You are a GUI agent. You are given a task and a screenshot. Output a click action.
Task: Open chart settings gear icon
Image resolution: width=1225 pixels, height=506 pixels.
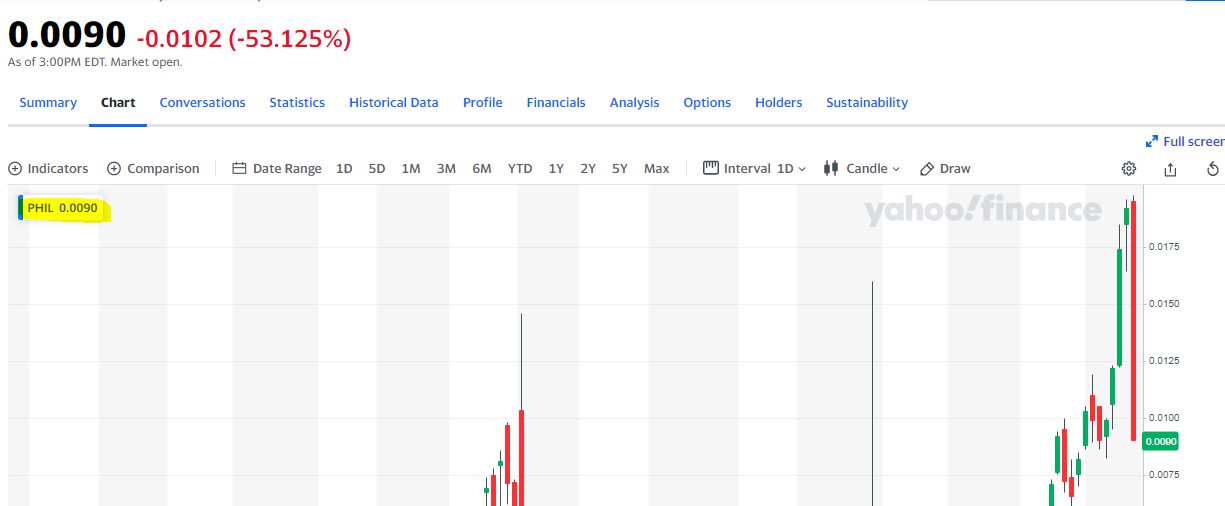pyautogui.click(x=1129, y=169)
